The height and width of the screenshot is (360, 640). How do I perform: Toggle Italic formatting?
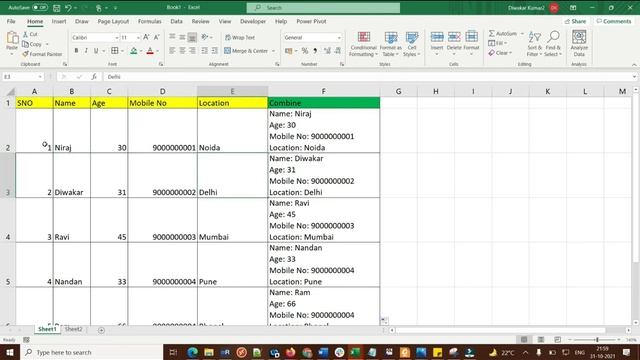(86, 51)
